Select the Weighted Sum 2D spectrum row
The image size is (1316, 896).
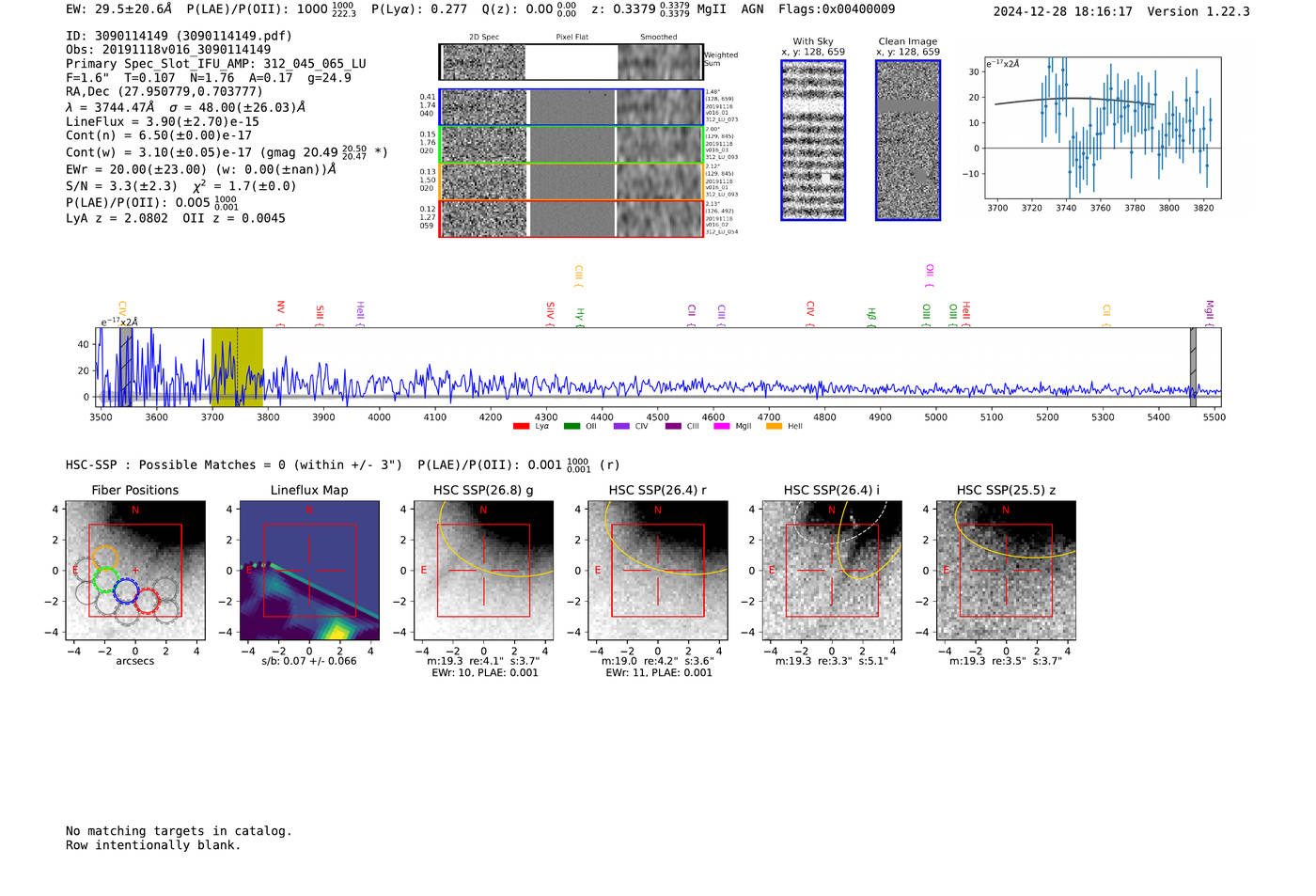coord(571,62)
